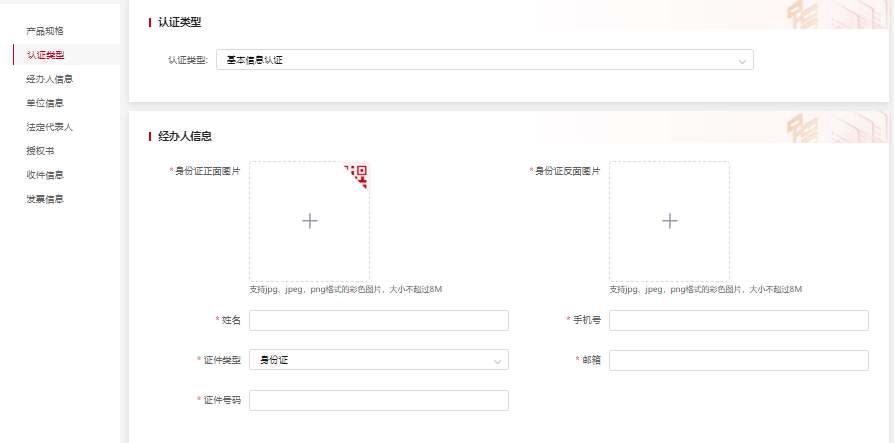Select 认证类型 in the left navigation
This screenshot has height=443, width=894.
(45, 55)
